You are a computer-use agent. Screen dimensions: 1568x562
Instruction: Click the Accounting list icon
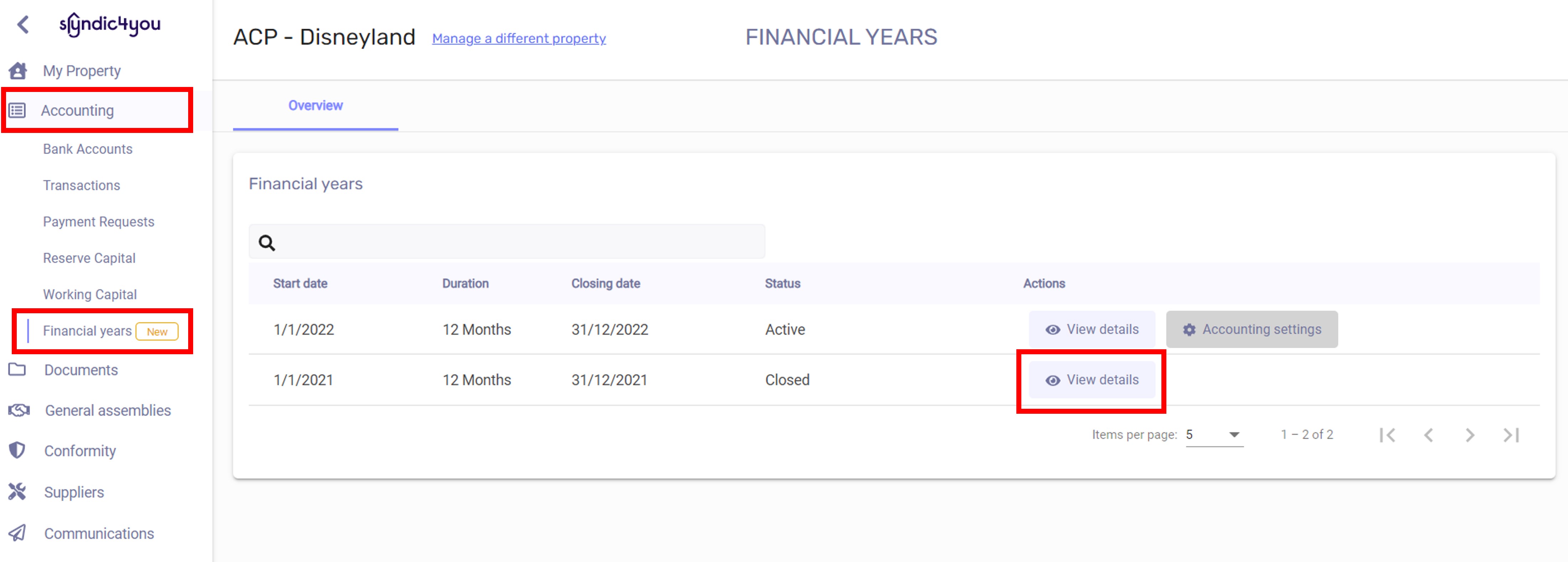(x=17, y=110)
